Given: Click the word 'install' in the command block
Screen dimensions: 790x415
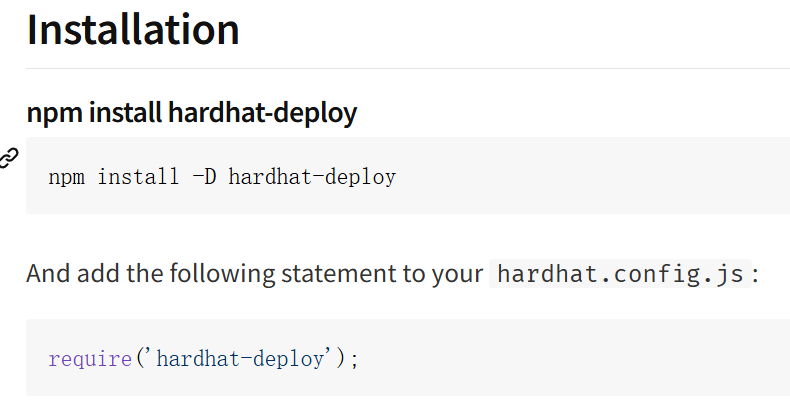Looking at the screenshot, I should pyautogui.click(x=138, y=176).
